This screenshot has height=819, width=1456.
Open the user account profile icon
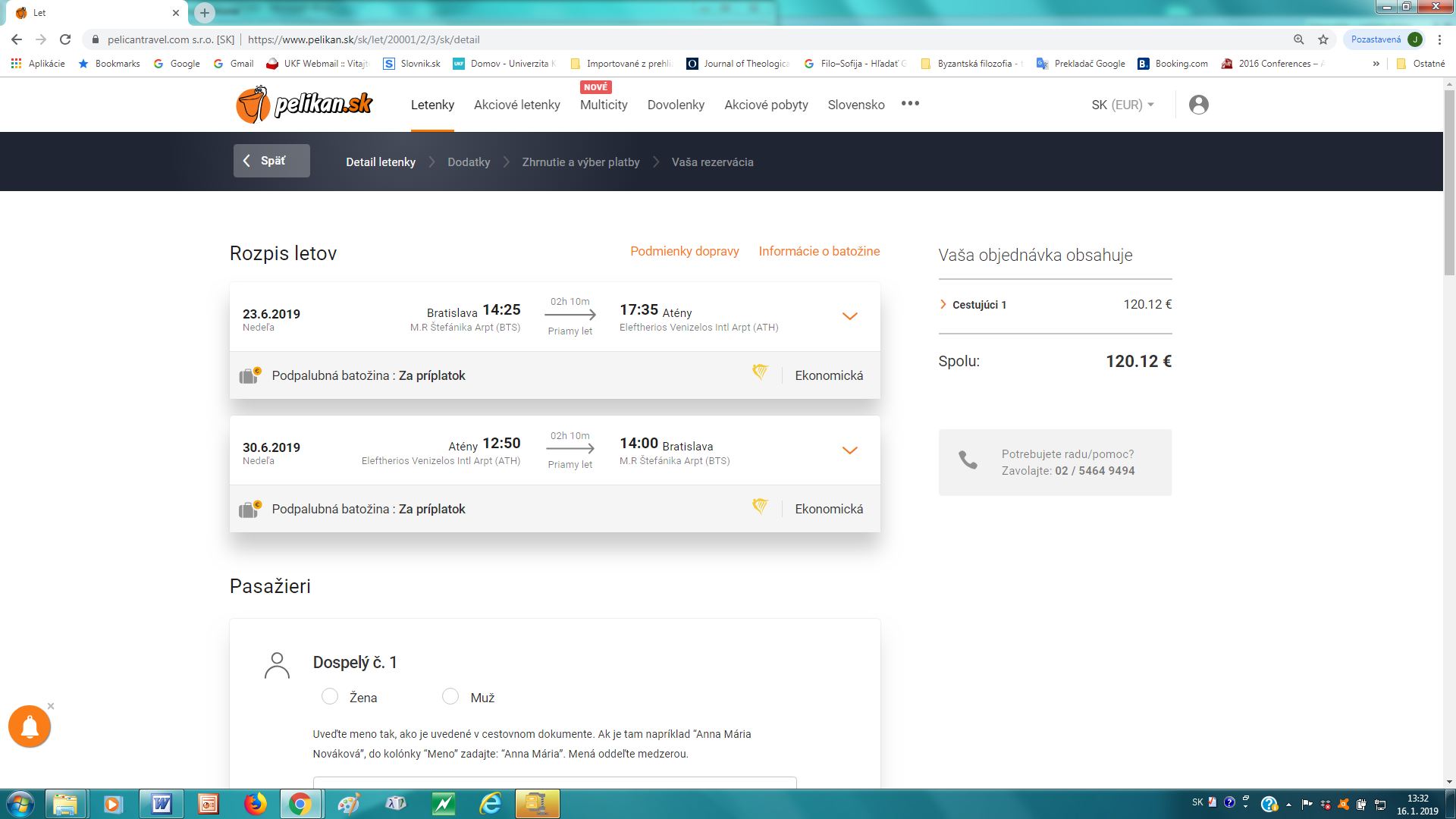tap(1198, 105)
